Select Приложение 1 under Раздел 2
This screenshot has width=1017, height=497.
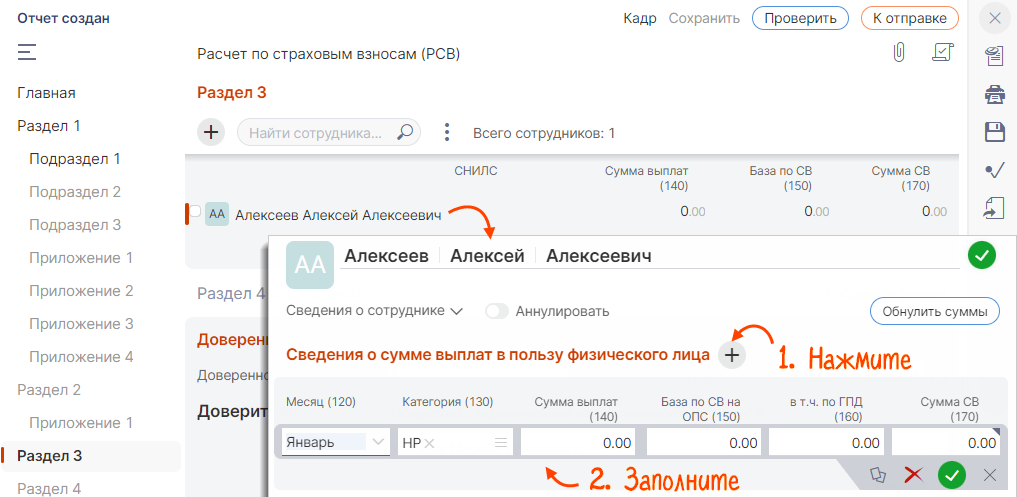(x=81, y=423)
